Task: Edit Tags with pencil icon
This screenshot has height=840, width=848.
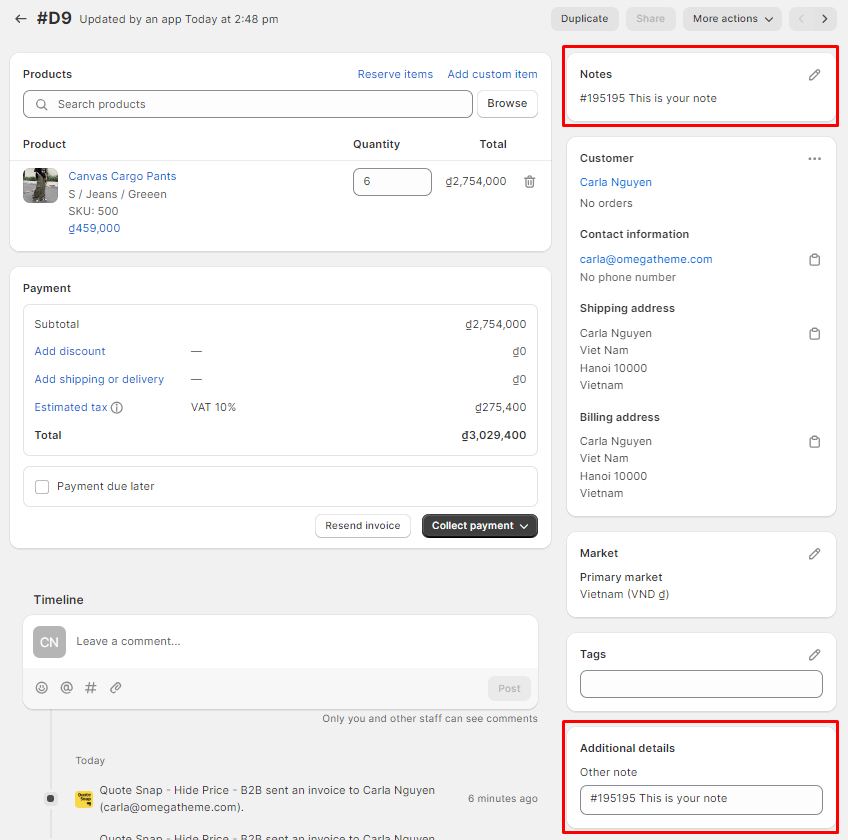Action: [814, 655]
